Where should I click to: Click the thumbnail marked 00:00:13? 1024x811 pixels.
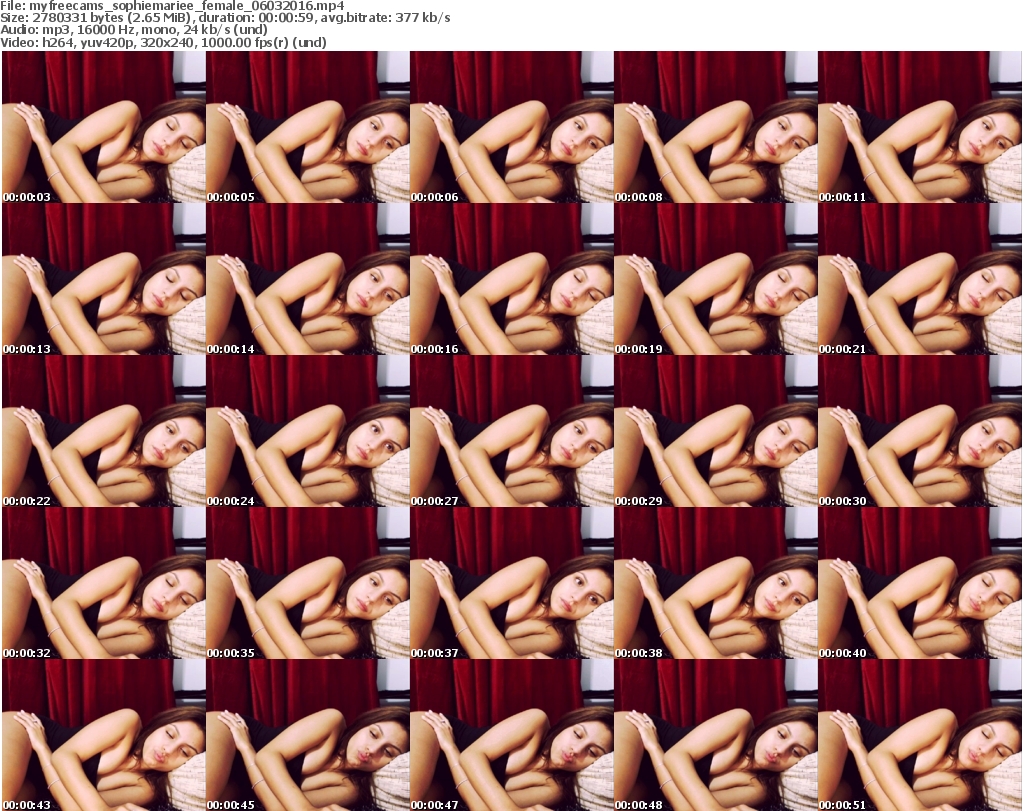[x=103, y=280]
